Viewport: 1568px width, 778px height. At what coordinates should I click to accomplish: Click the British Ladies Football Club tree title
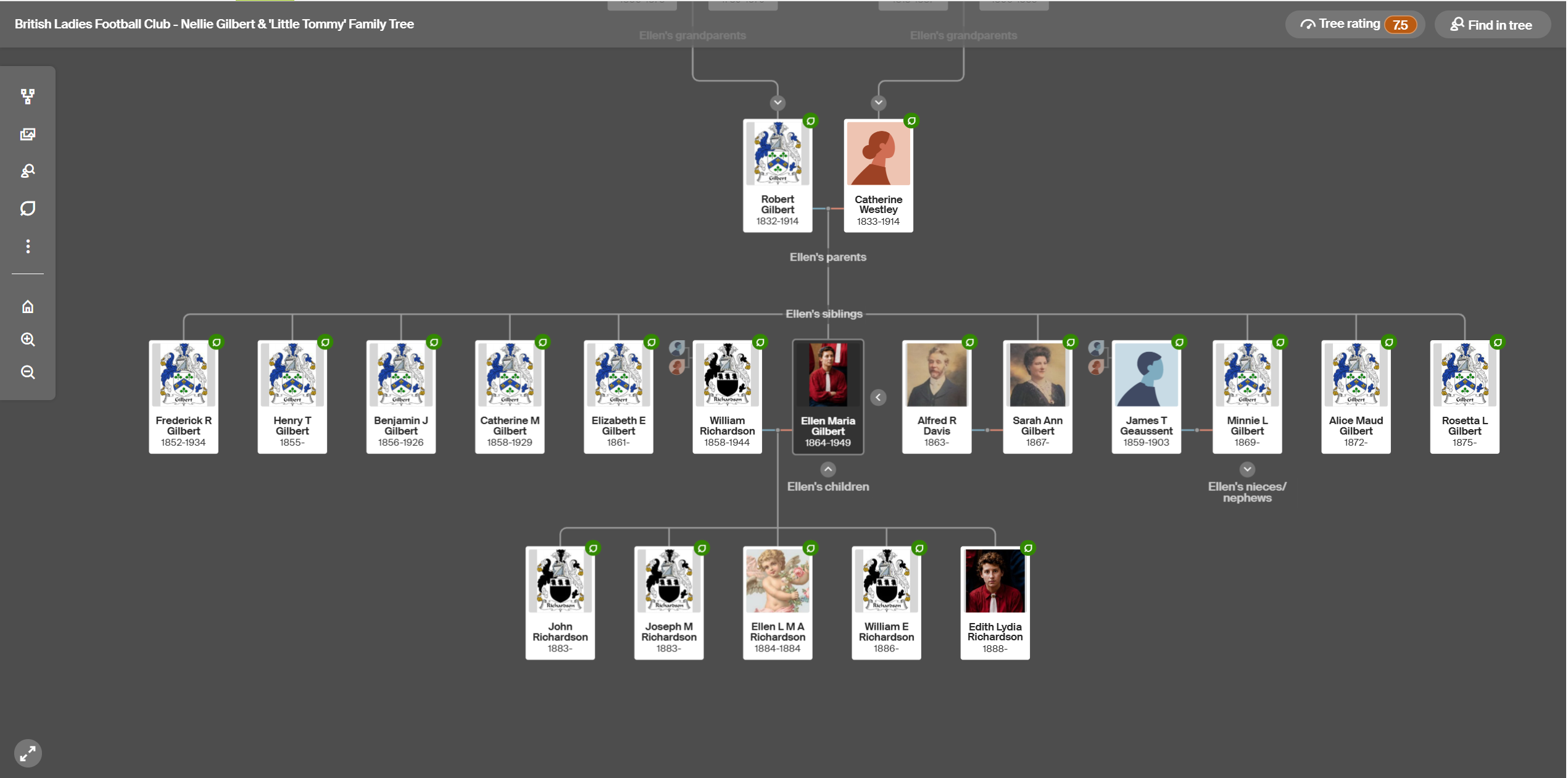[214, 24]
